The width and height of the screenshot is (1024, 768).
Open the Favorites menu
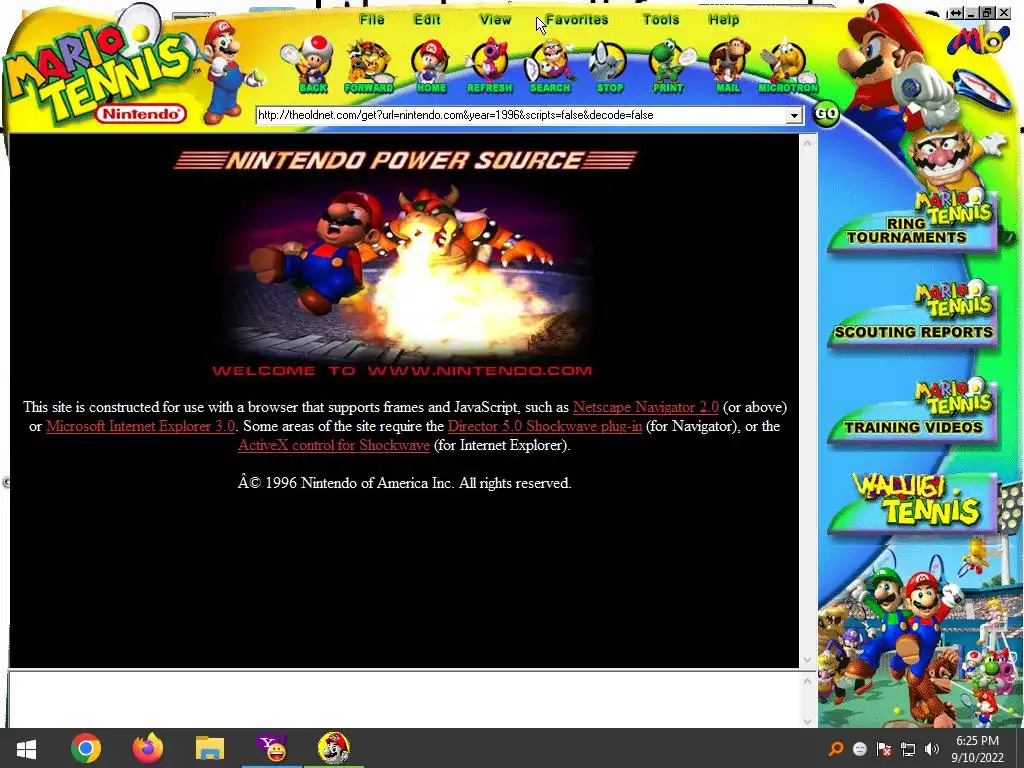click(x=577, y=20)
